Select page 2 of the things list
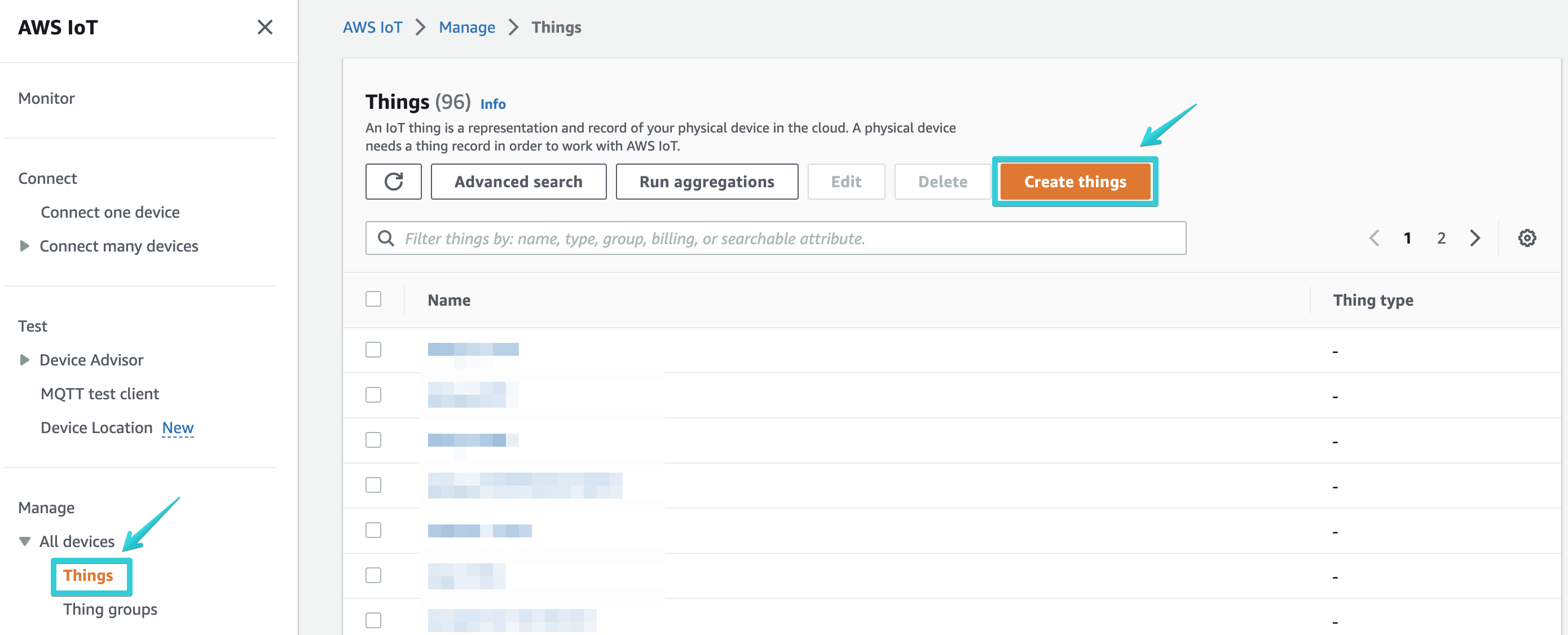 click(x=1441, y=238)
